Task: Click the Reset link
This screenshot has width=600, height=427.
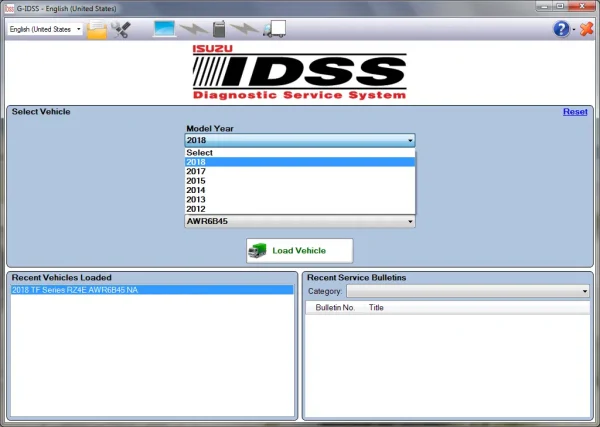Action: pyautogui.click(x=575, y=112)
